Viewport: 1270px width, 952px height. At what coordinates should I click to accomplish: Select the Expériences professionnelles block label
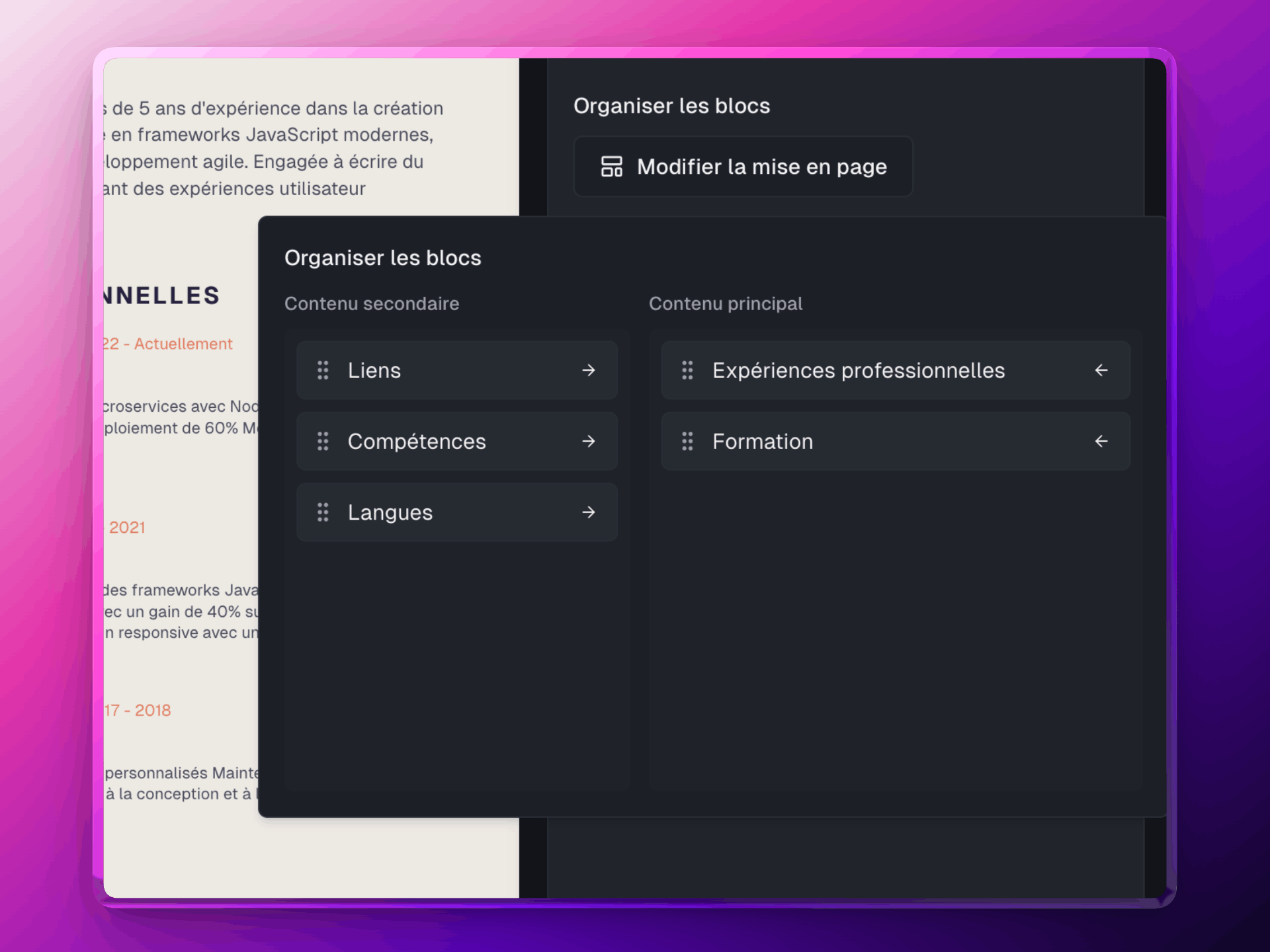858,370
